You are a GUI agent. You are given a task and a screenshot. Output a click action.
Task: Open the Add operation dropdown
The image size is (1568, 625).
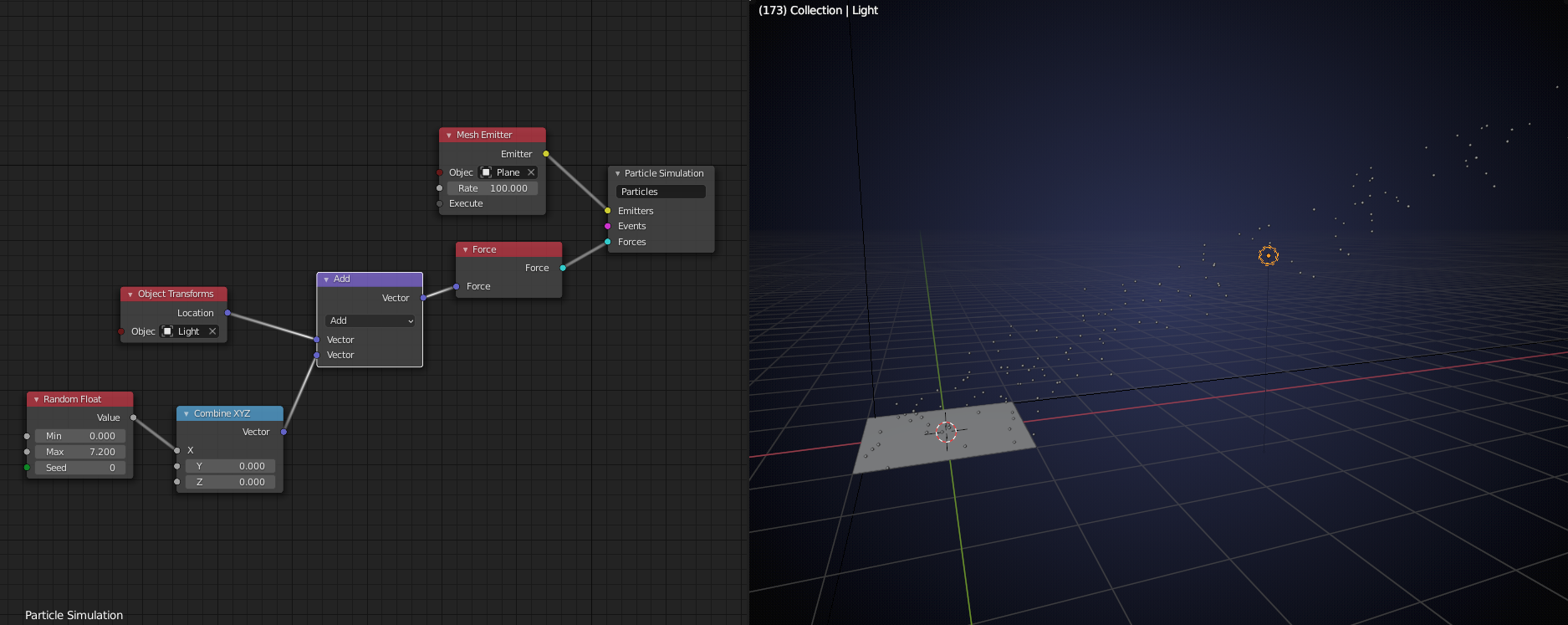(x=370, y=320)
